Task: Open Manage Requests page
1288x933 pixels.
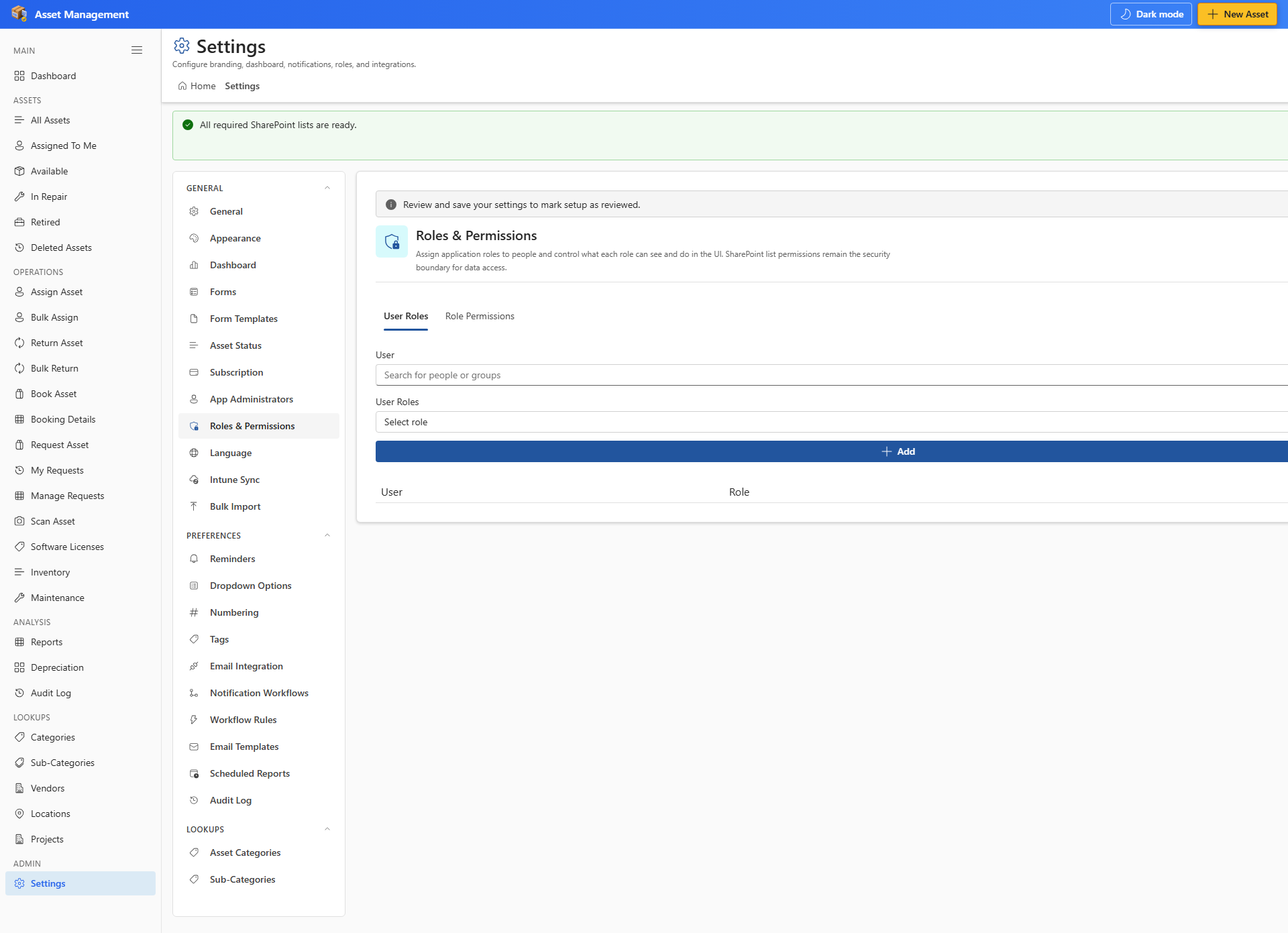Action: tap(80, 496)
